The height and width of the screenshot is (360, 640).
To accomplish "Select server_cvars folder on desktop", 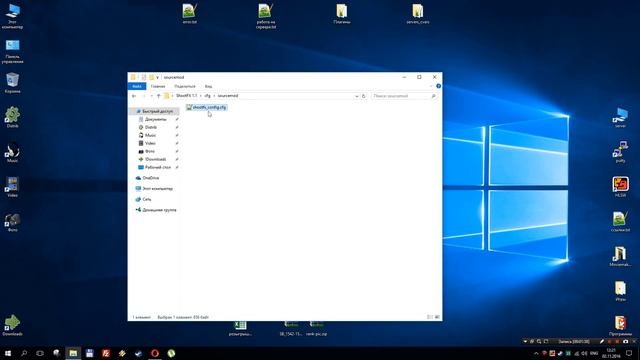I will tap(418, 13).
